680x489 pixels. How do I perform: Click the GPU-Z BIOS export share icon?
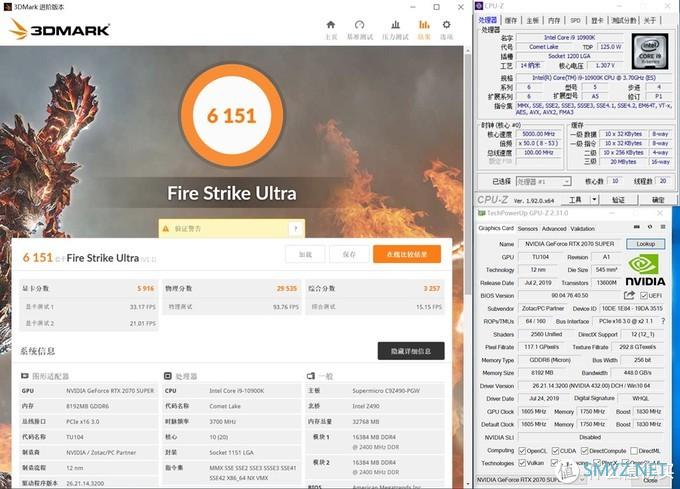(628, 295)
